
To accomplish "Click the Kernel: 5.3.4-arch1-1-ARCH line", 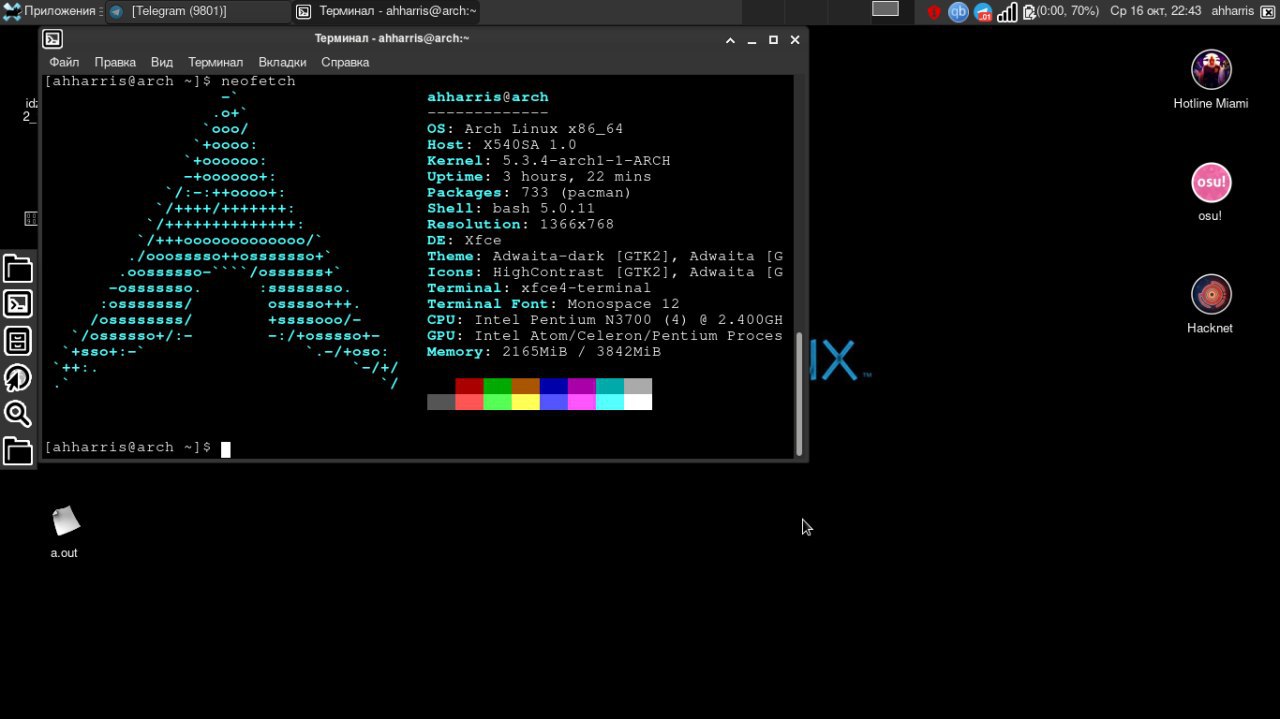I will point(549,161).
